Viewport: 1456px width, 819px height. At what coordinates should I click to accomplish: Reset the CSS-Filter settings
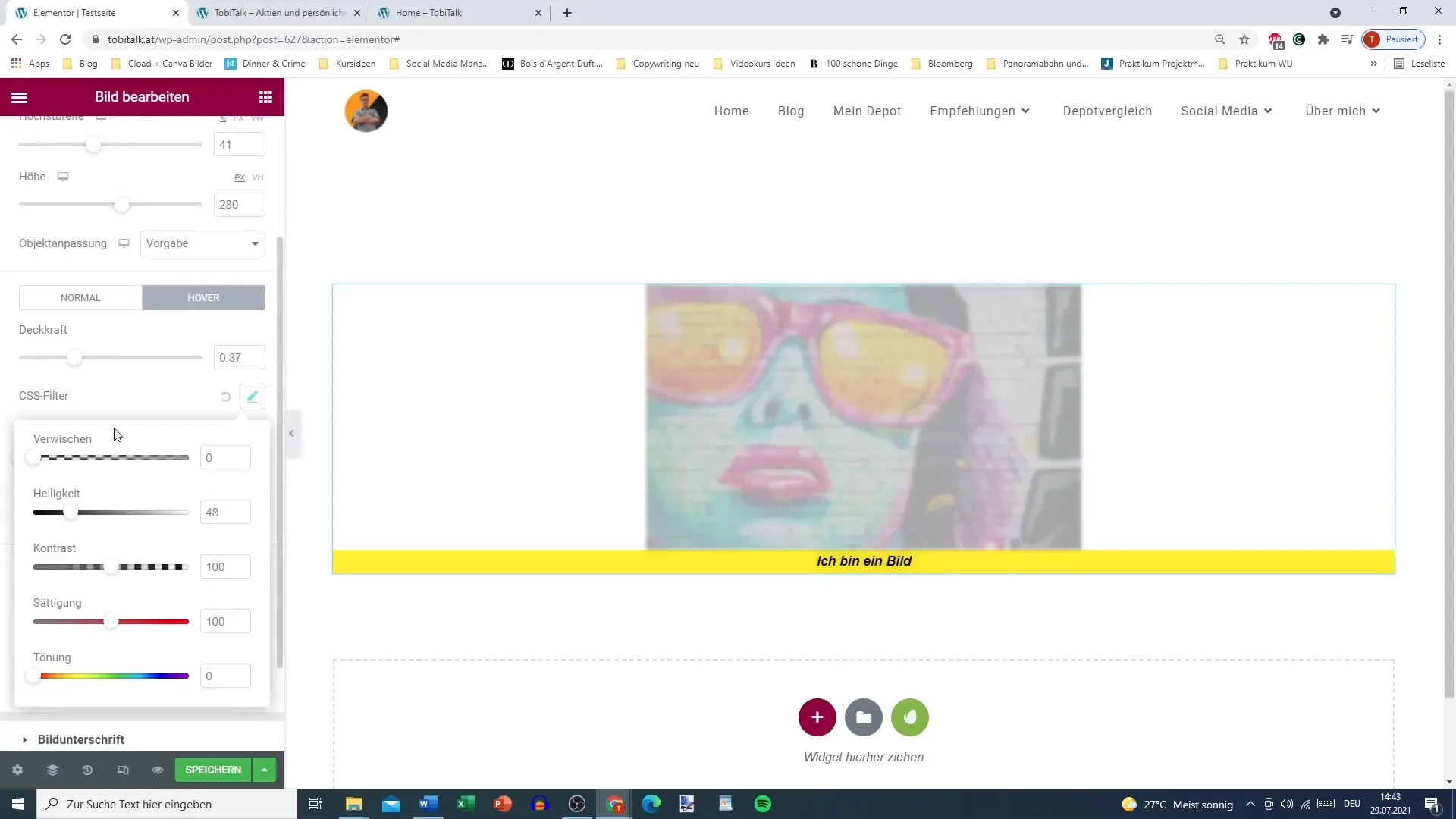(x=225, y=397)
